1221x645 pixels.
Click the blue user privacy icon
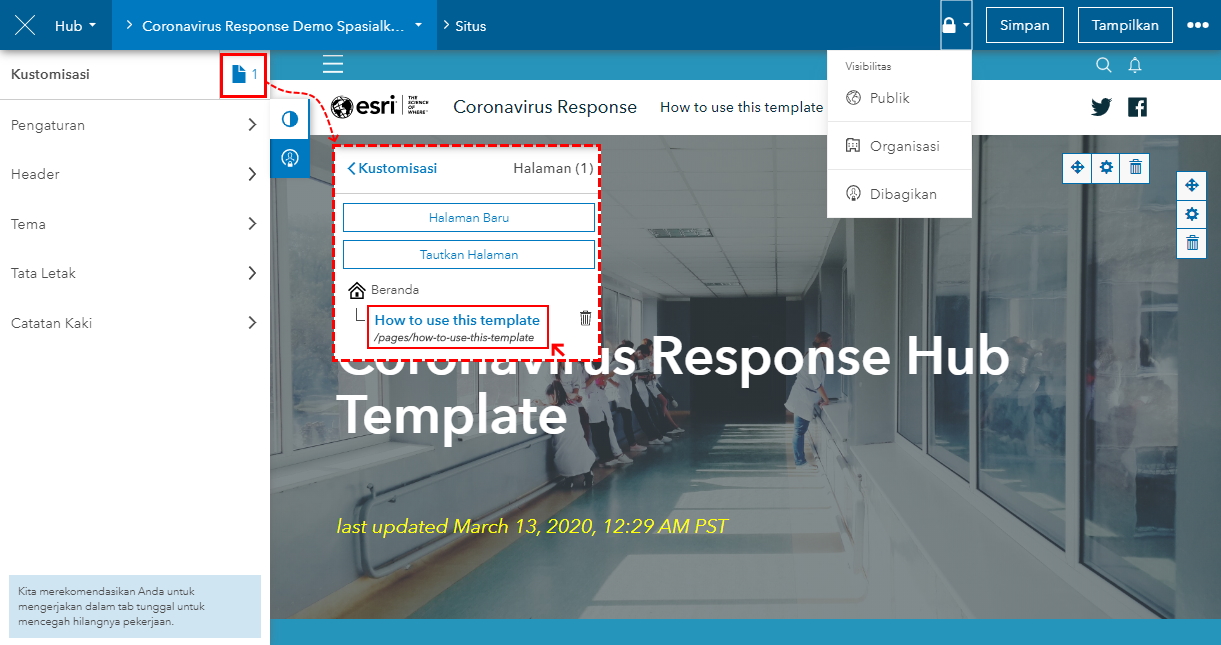290,158
